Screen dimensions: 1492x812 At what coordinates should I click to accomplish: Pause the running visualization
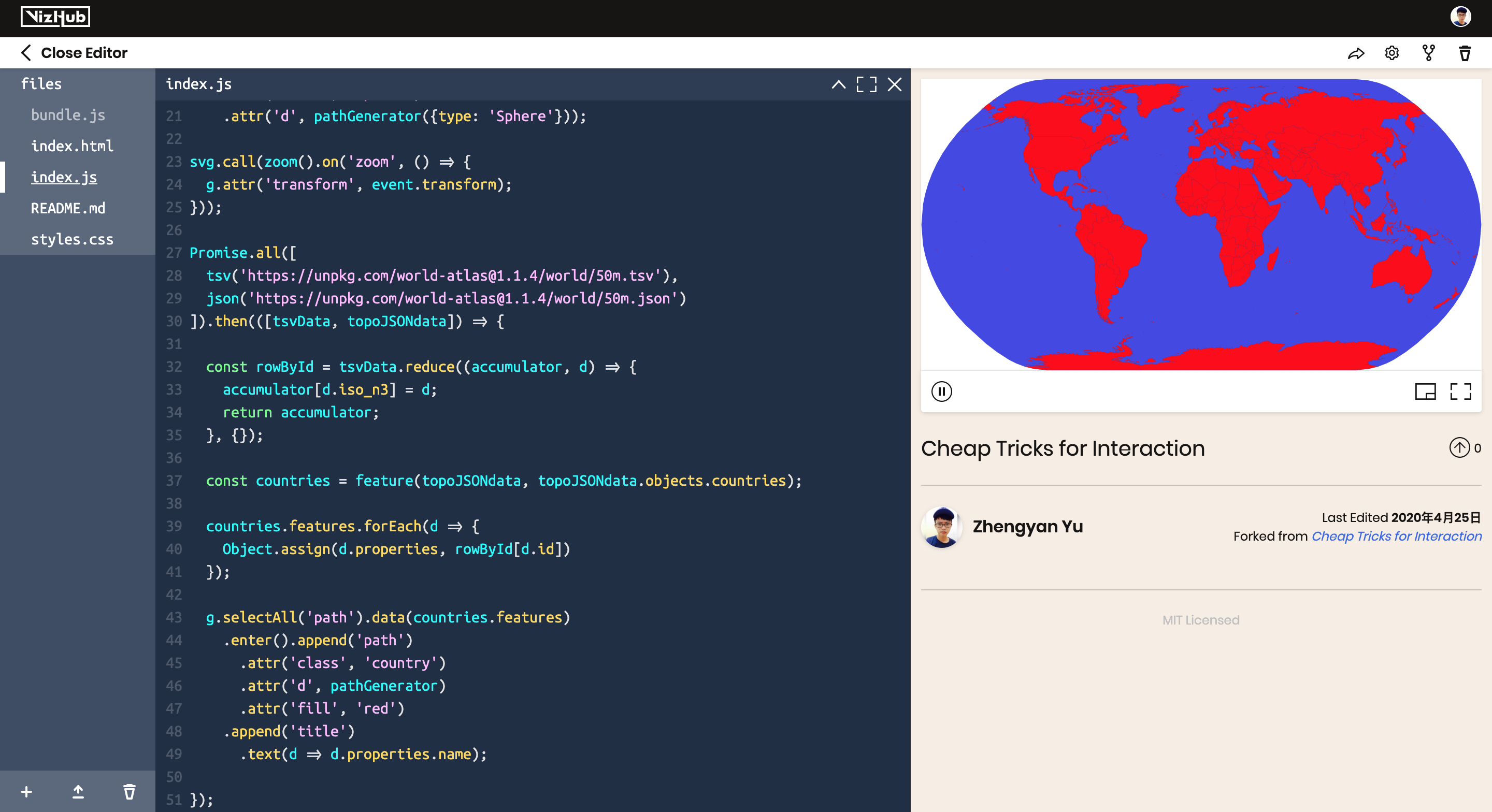click(x=941, y=392)
